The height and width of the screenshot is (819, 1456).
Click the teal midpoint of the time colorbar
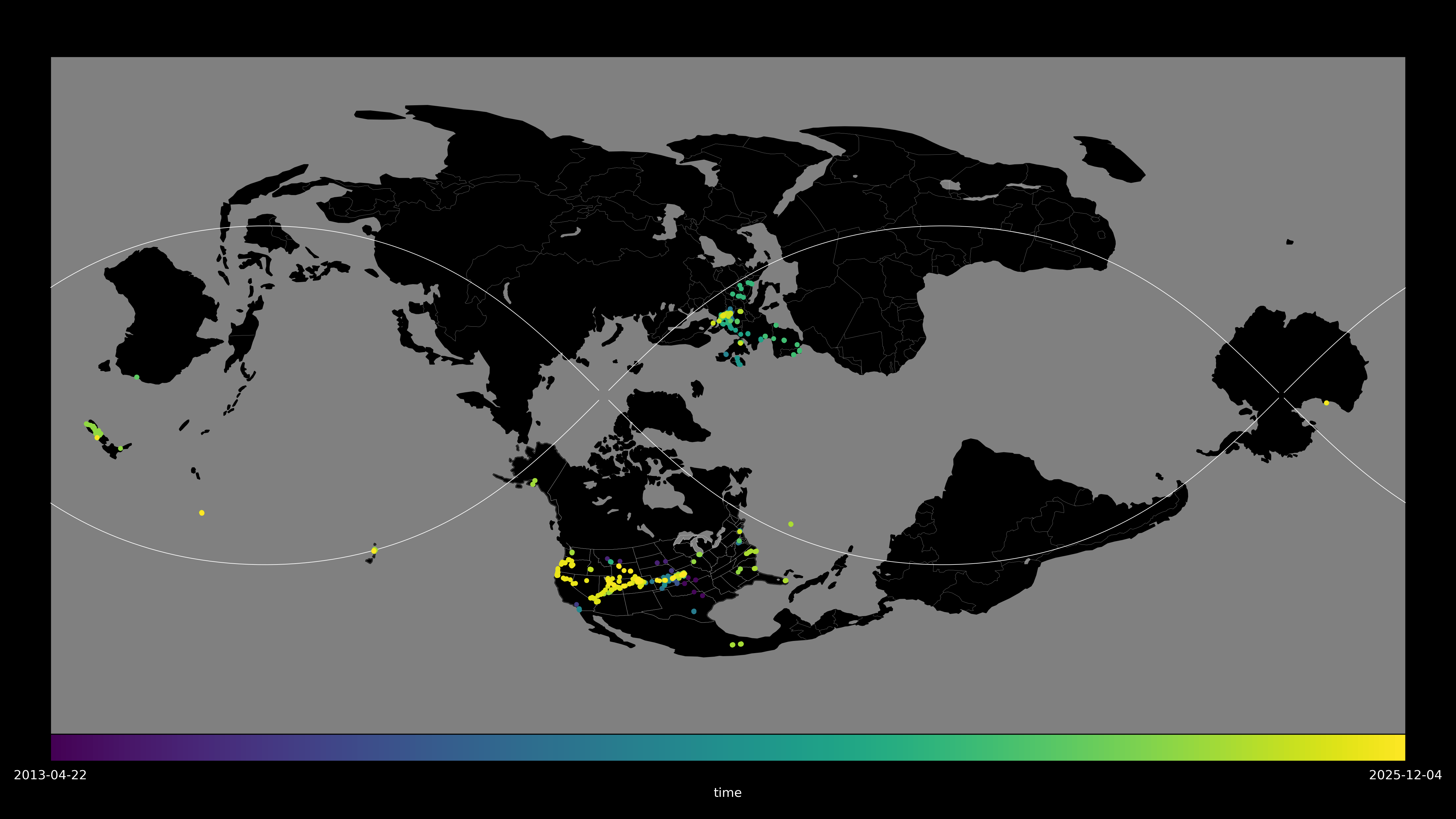[728, 747]
